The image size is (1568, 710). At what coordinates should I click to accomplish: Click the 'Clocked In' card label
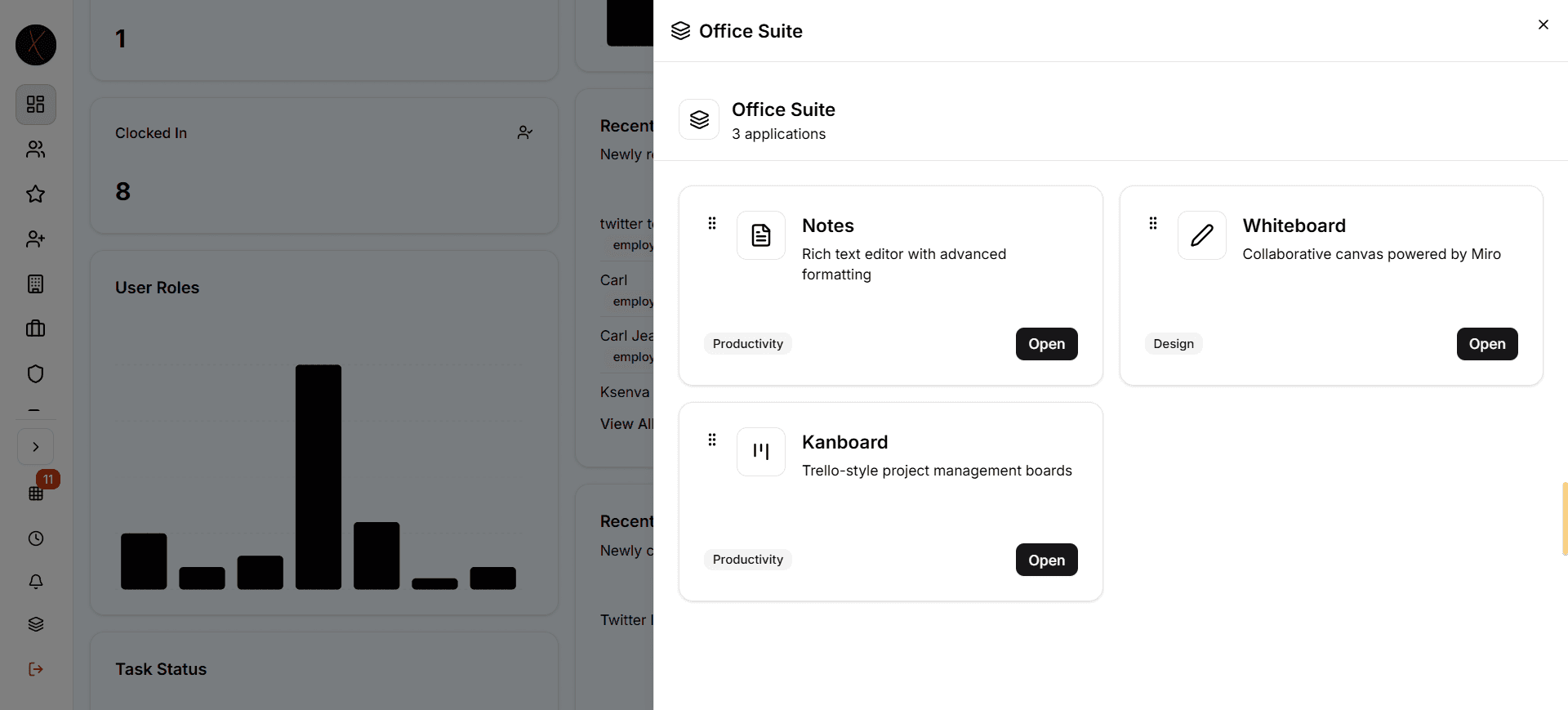pyautogui.click(x=151, y=133)
